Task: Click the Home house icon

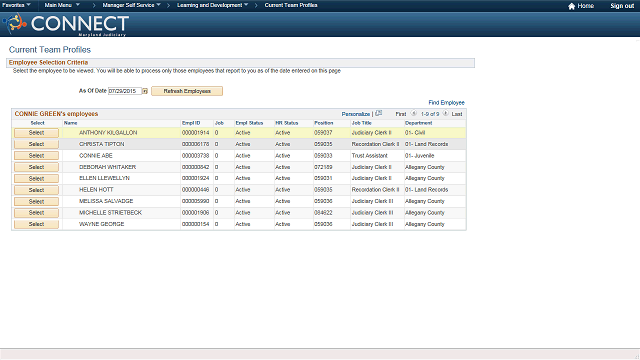Action: click(571, 6)
